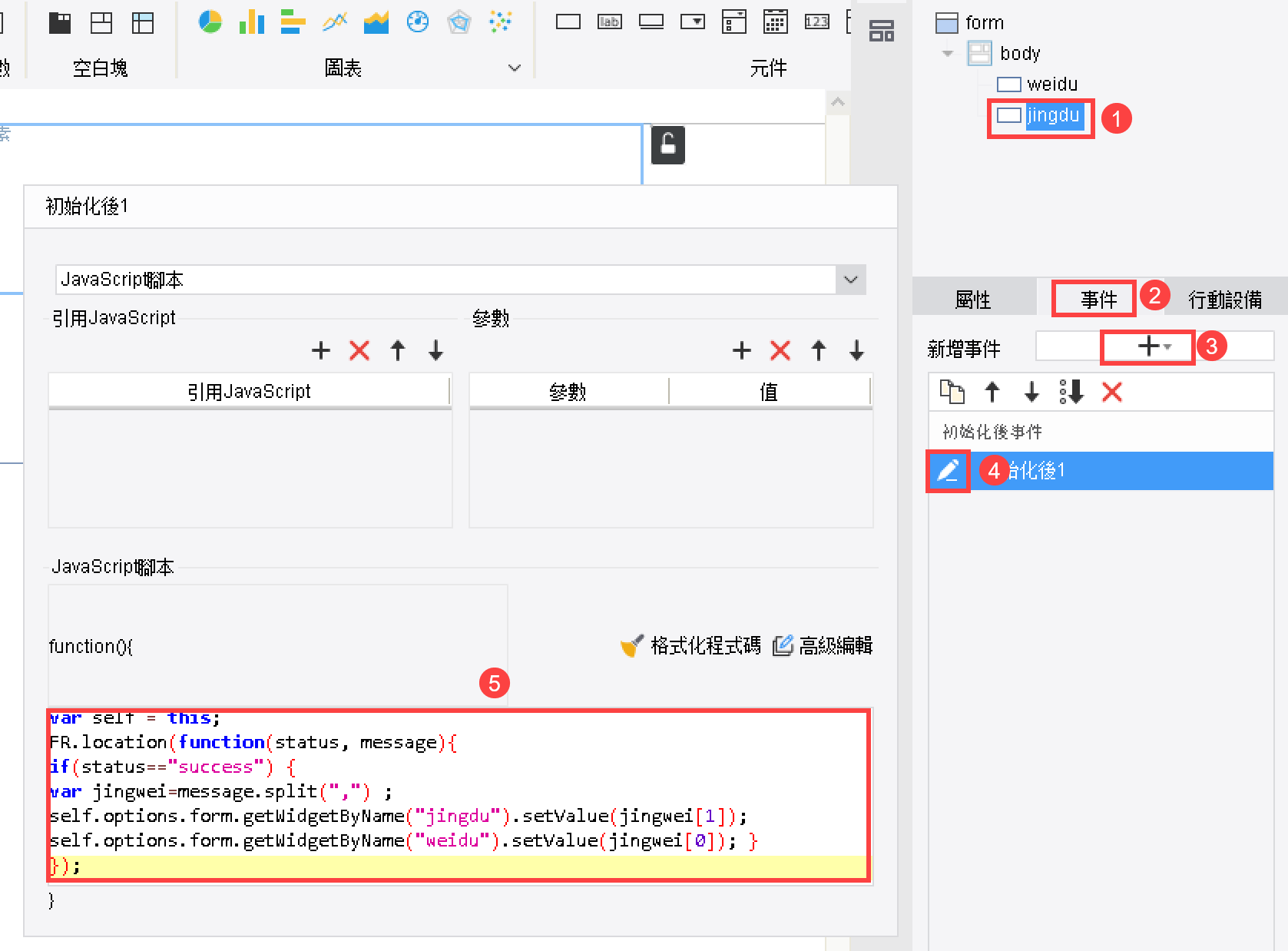Insert a line chart
The height and width of the screenshot is (951, 1288).
click(334, 22)
